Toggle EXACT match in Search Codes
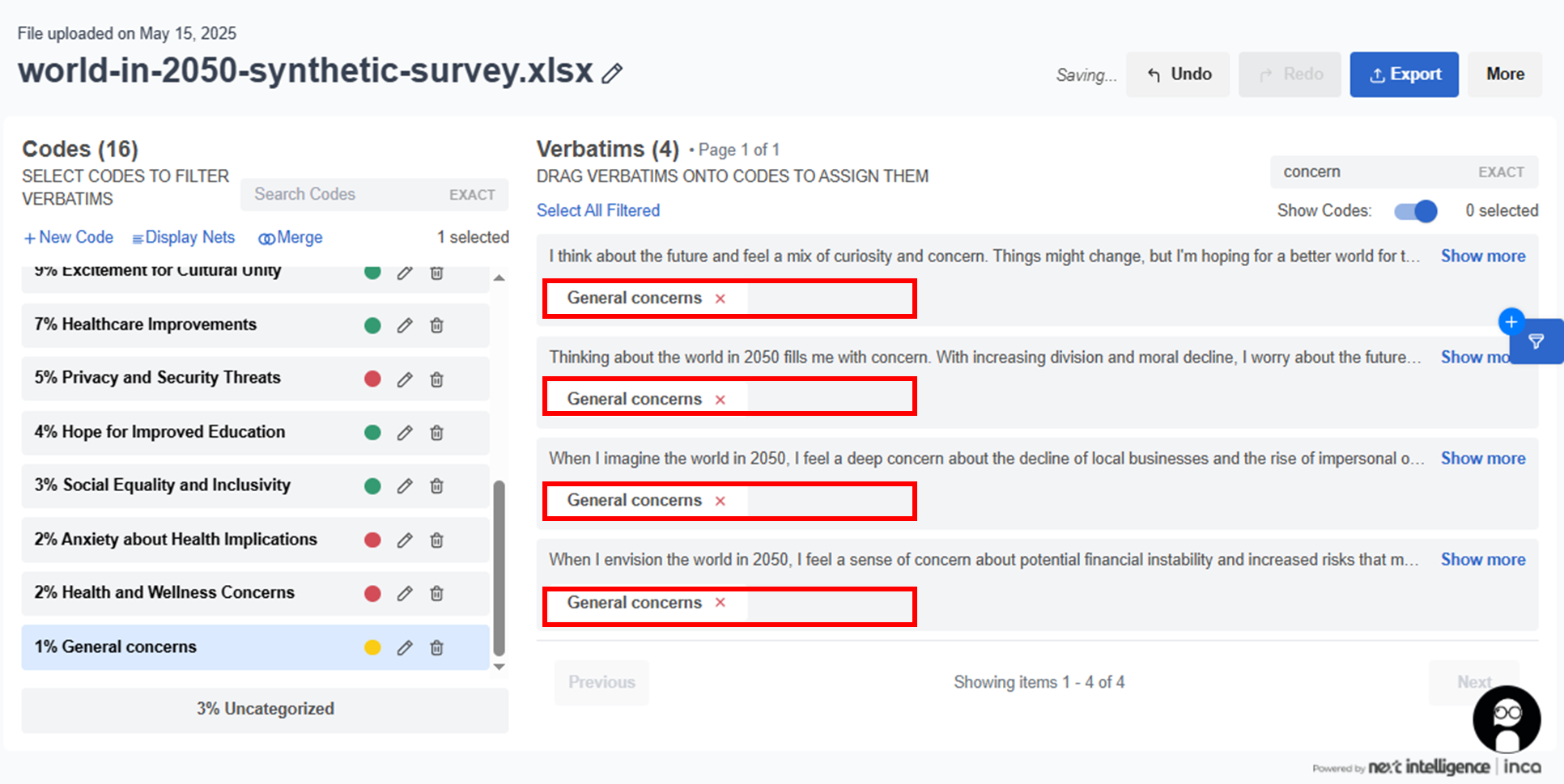The height and width of the screenshot is (784, 1564). point(472,195)
